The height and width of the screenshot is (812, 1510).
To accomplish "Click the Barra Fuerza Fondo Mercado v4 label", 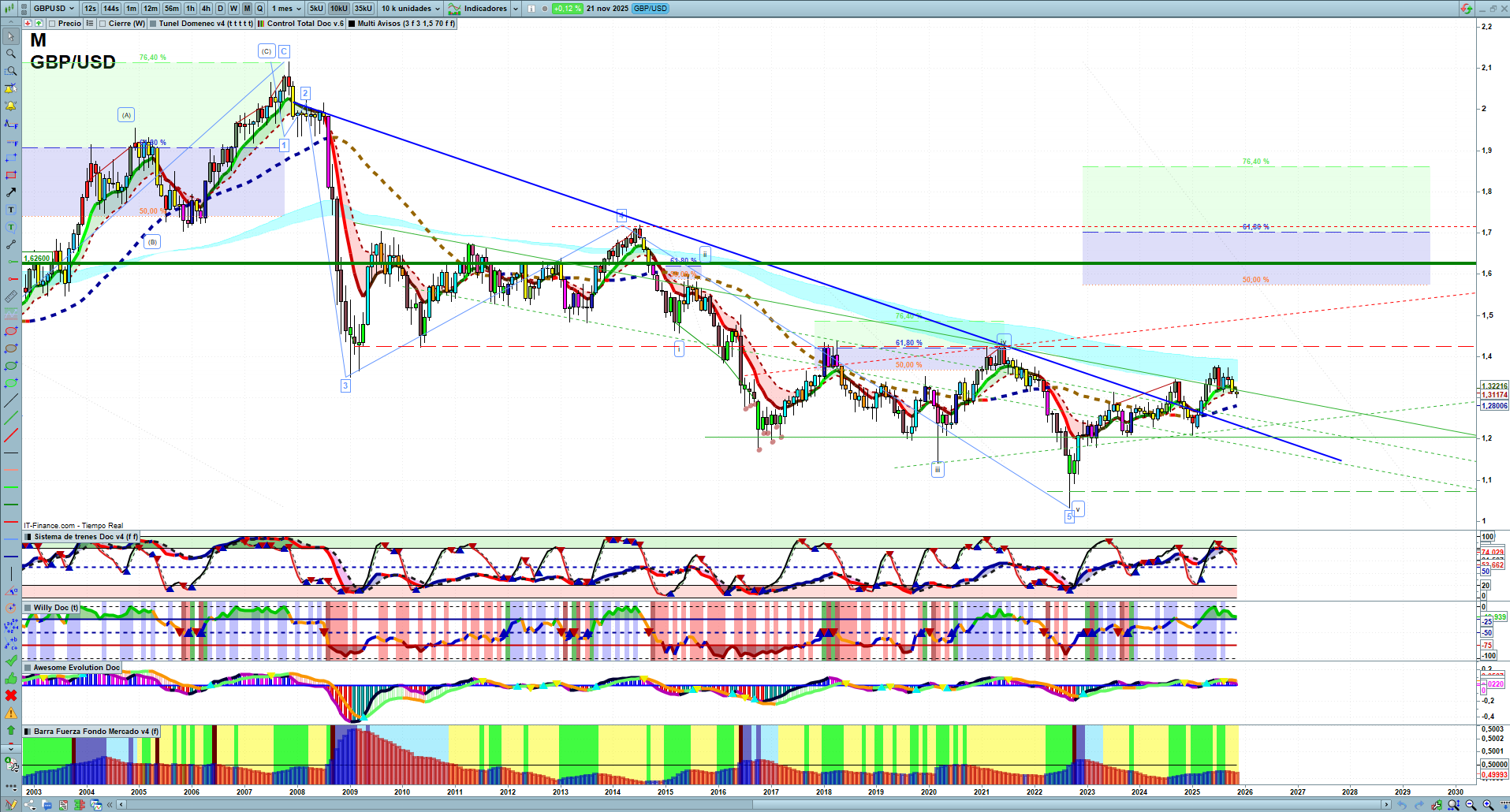I will click(96, 732).
